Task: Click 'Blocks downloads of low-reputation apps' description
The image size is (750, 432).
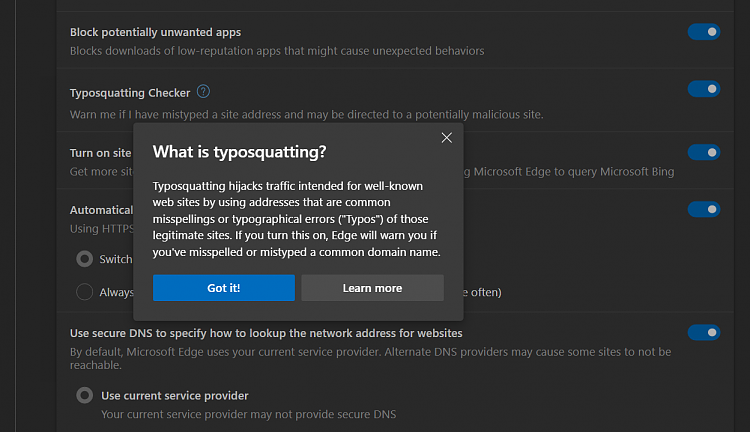Action: point(277,51)
